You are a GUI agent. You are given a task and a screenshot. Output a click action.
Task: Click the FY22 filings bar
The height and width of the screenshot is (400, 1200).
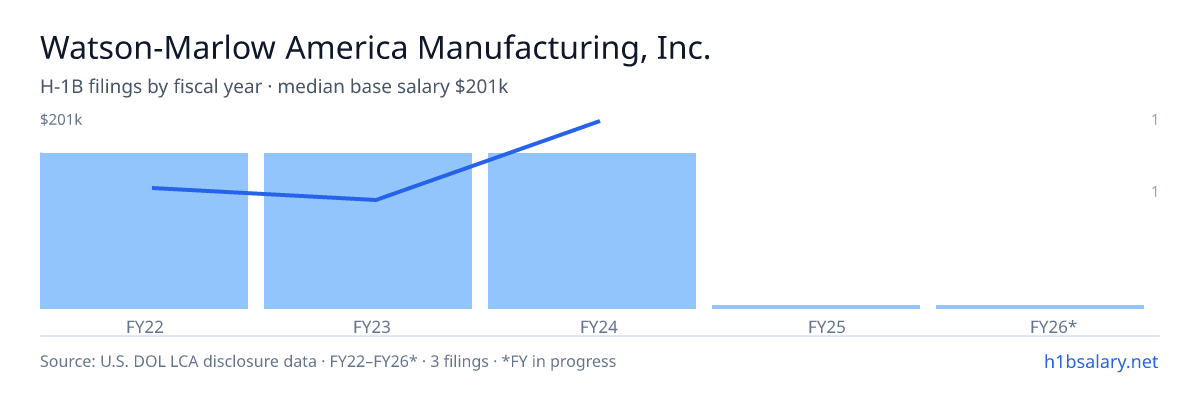(x=144, y=231)
